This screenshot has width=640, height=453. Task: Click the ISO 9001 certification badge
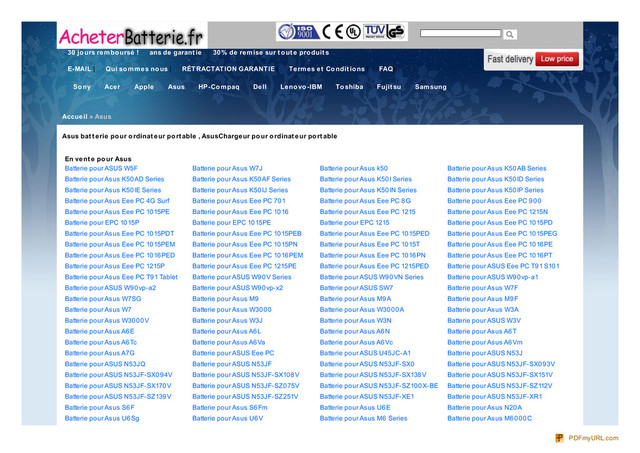[x=298, y=32]
